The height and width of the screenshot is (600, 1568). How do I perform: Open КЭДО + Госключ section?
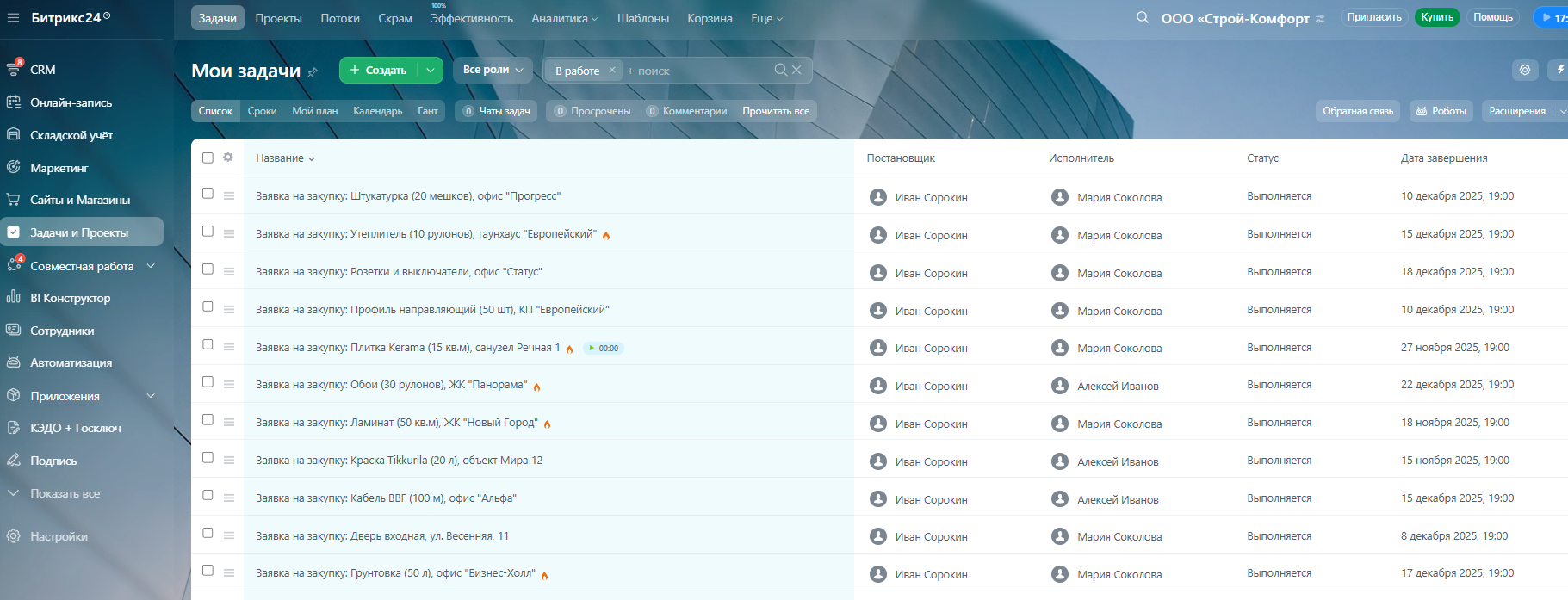tap(76, 428)
